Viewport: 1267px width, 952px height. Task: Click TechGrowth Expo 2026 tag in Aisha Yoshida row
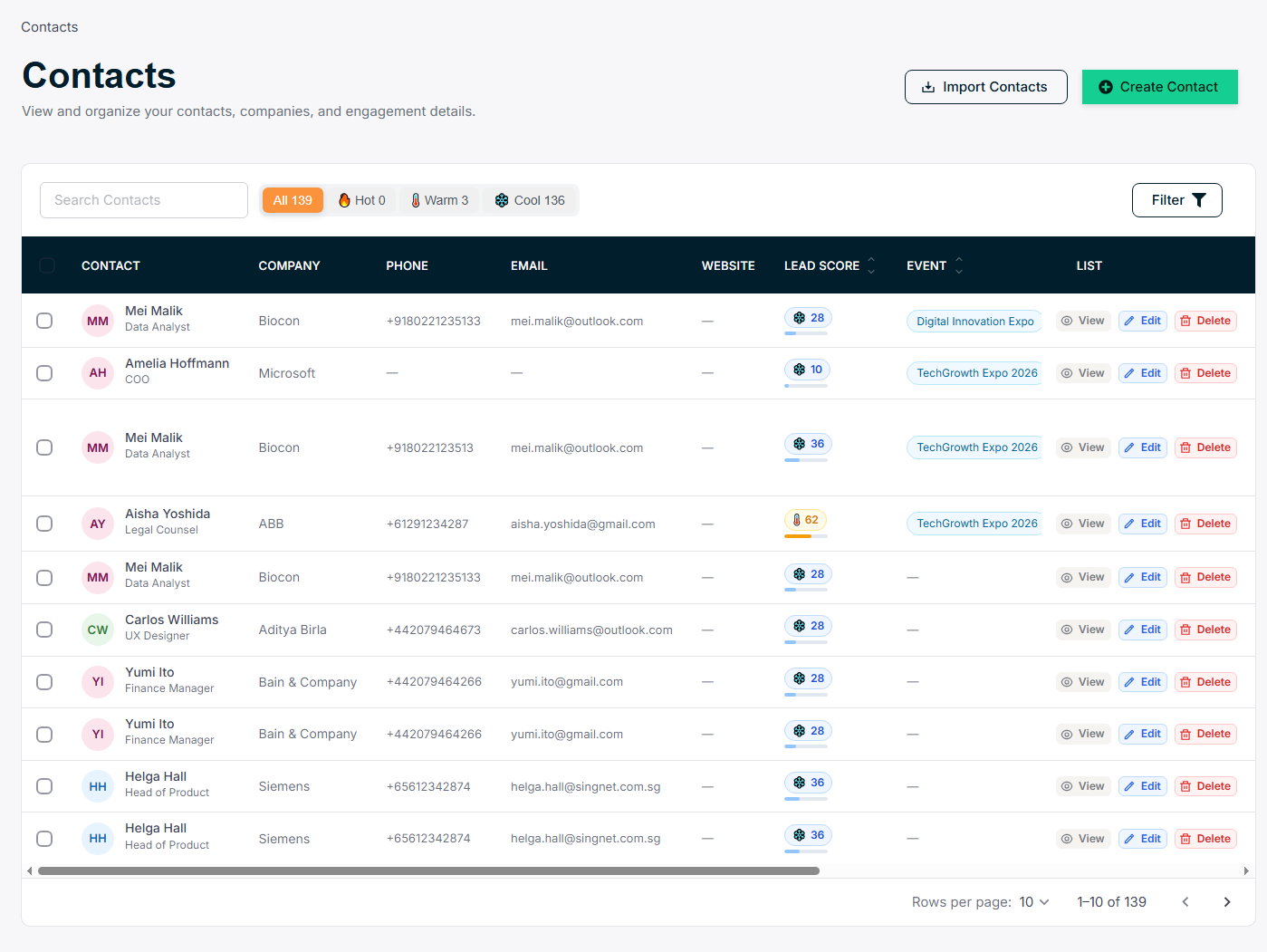974,524
